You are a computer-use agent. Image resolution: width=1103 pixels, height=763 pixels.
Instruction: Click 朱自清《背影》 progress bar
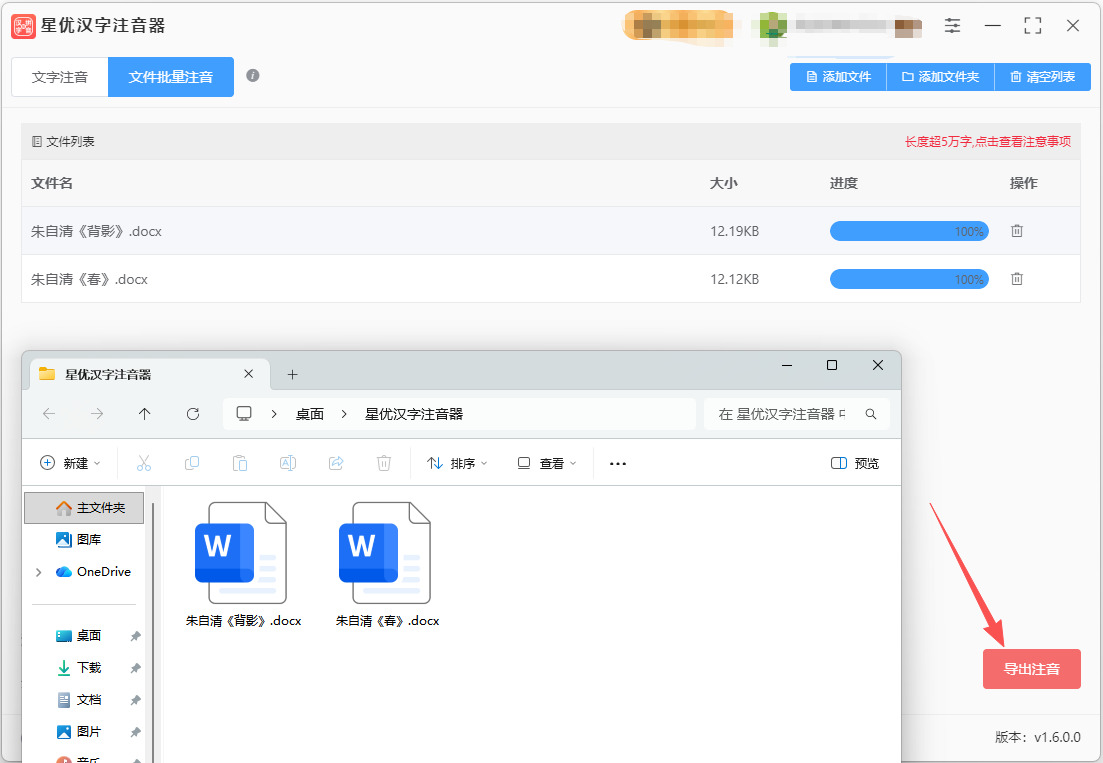(909, 231)
